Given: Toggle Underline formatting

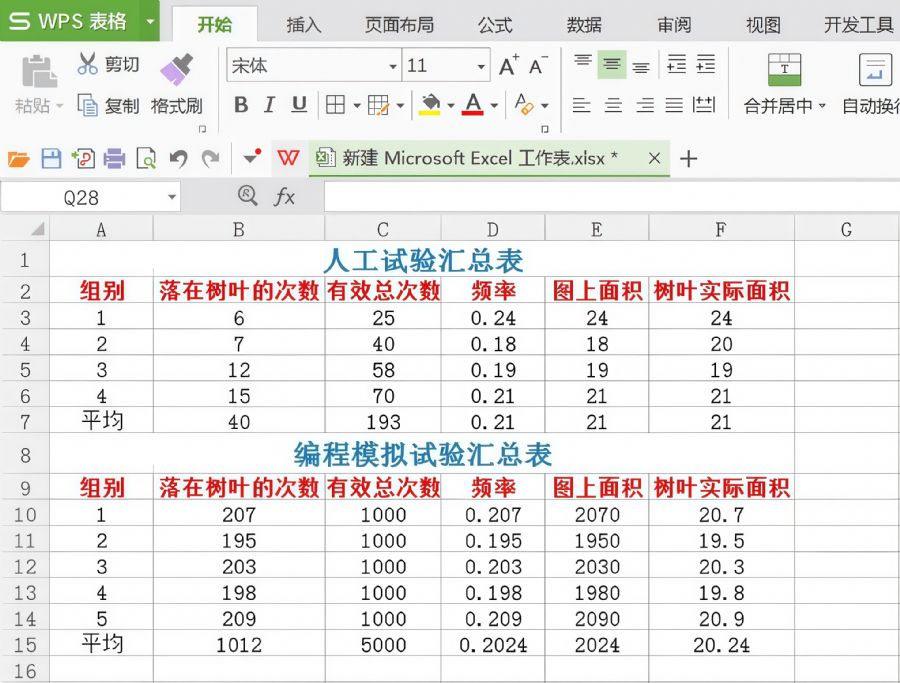Looking at the screenshot, I should tap(298, 105).
